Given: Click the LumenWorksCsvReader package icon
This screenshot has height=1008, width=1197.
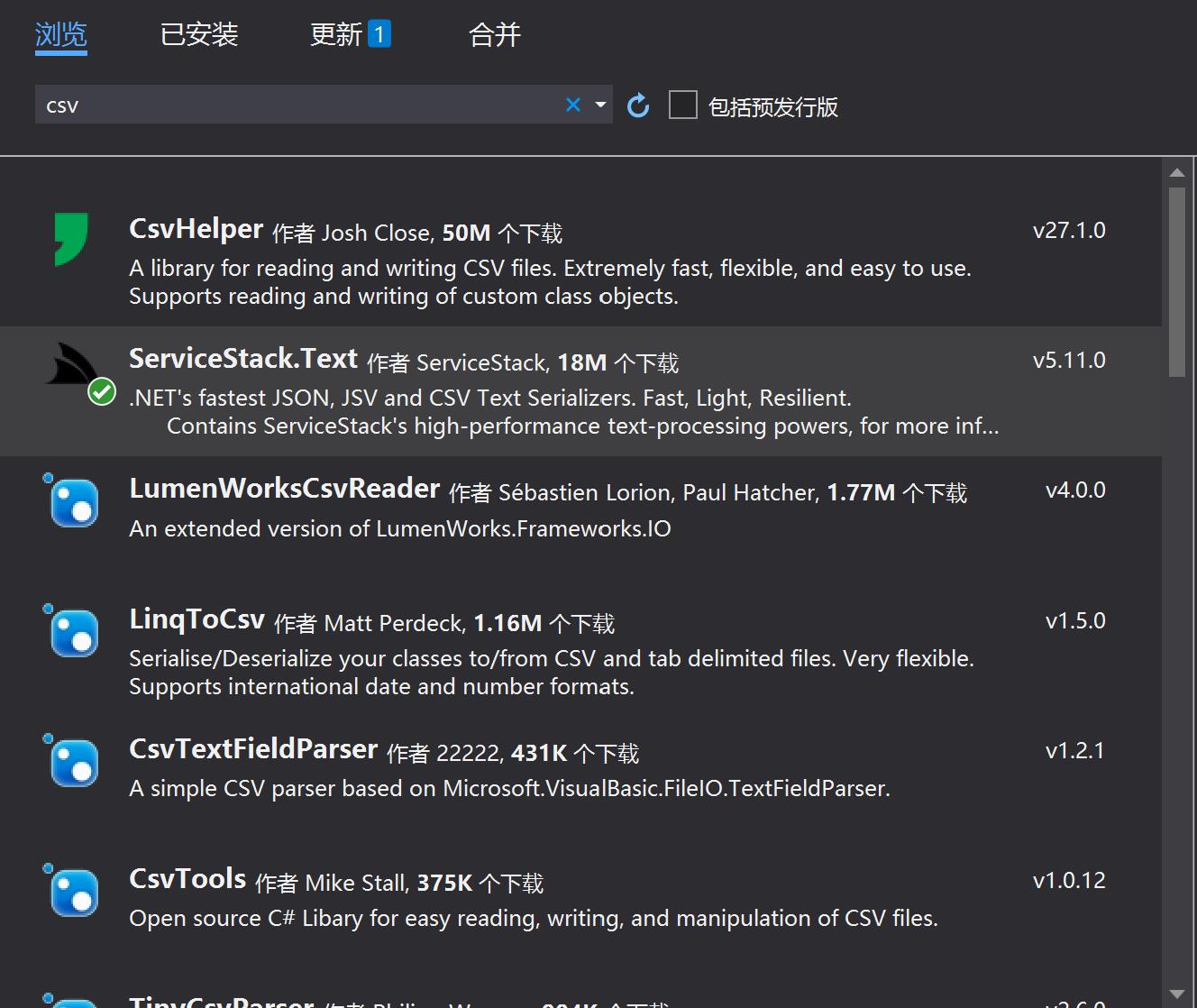Looking at the screenshot, I should (72, 500).
